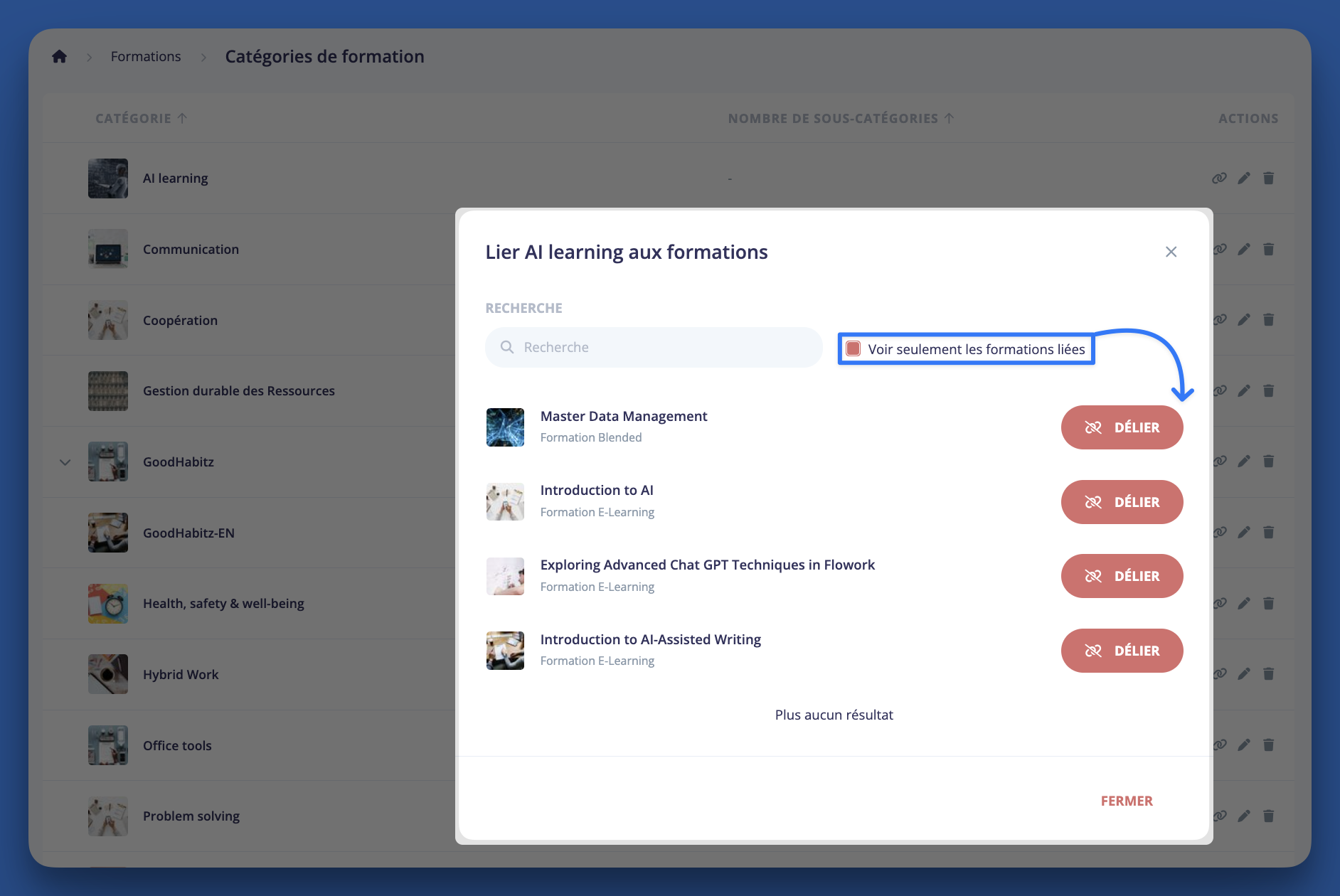Focus the Recherche search field

(x=654, y=347)
